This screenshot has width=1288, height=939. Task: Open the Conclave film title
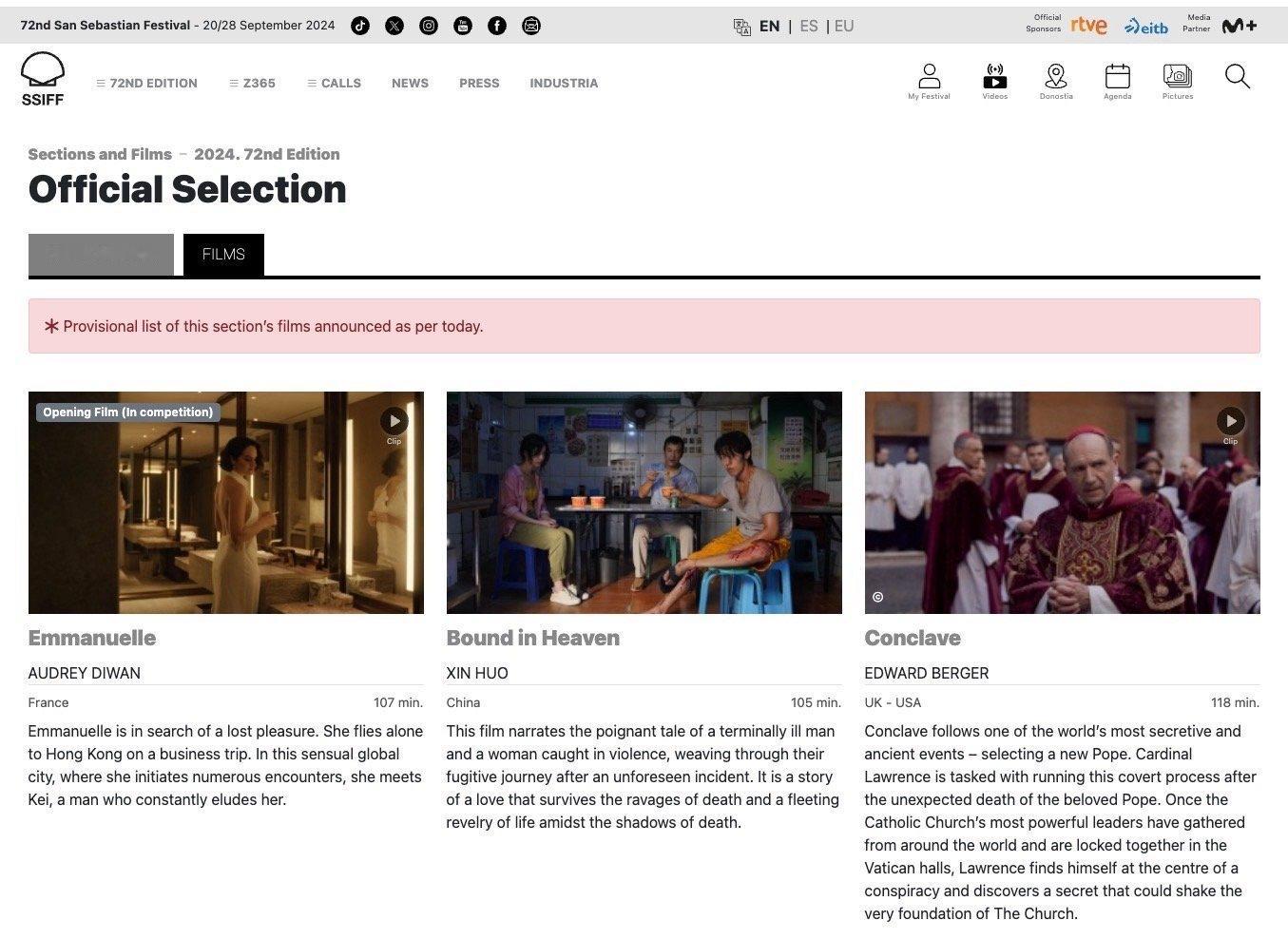coord(913,638)
